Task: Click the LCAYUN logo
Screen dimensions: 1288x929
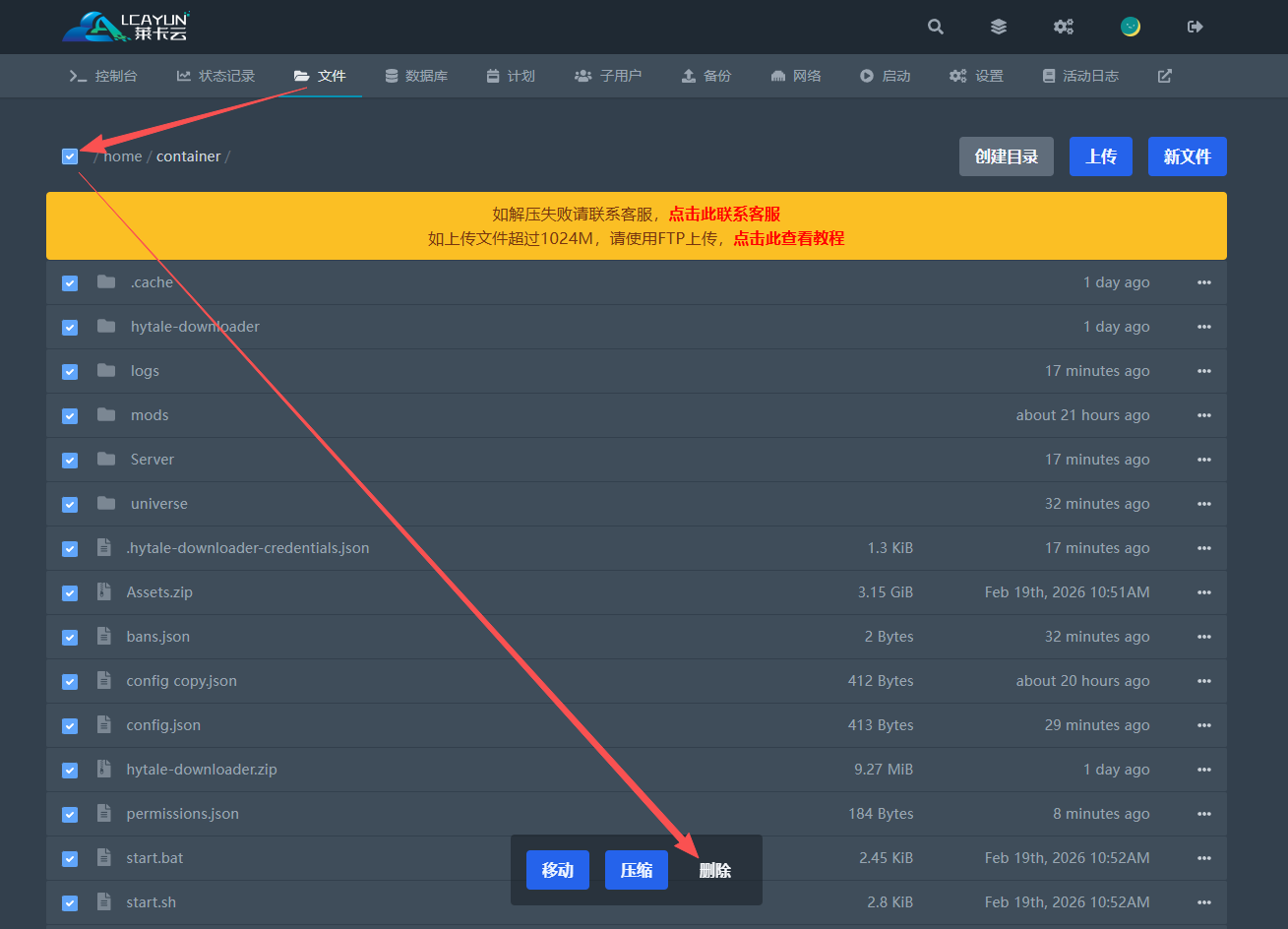Action: 126,27
